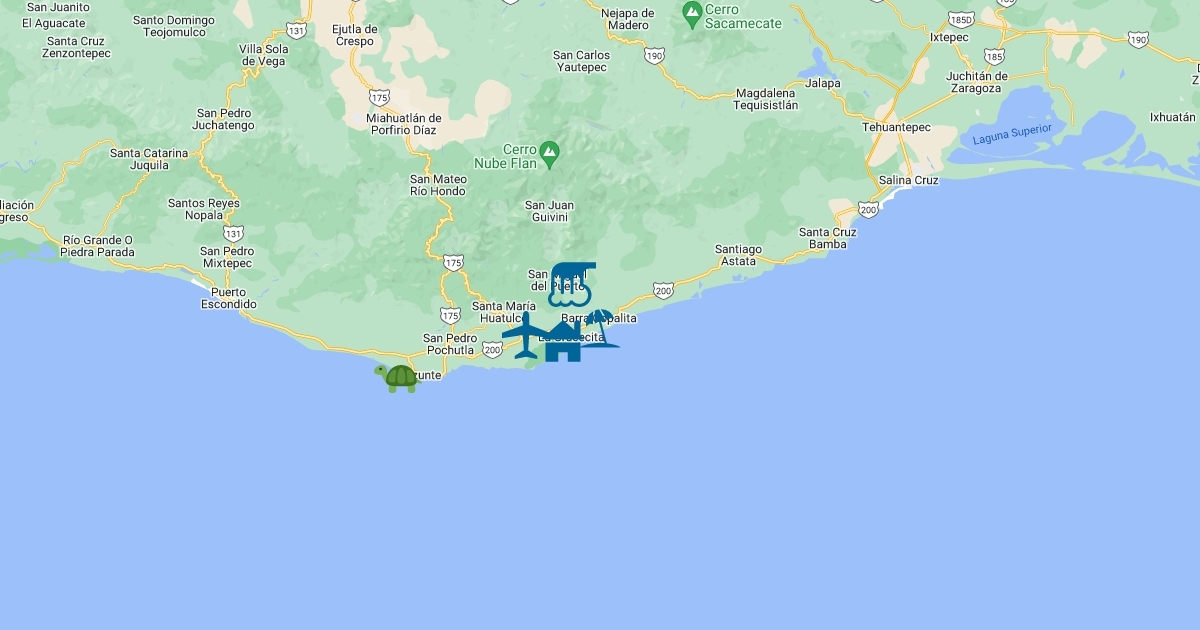Click the beach umbrella marker at Barra Copalita
Screen dimensions: 1200x630
pos(598,328)
